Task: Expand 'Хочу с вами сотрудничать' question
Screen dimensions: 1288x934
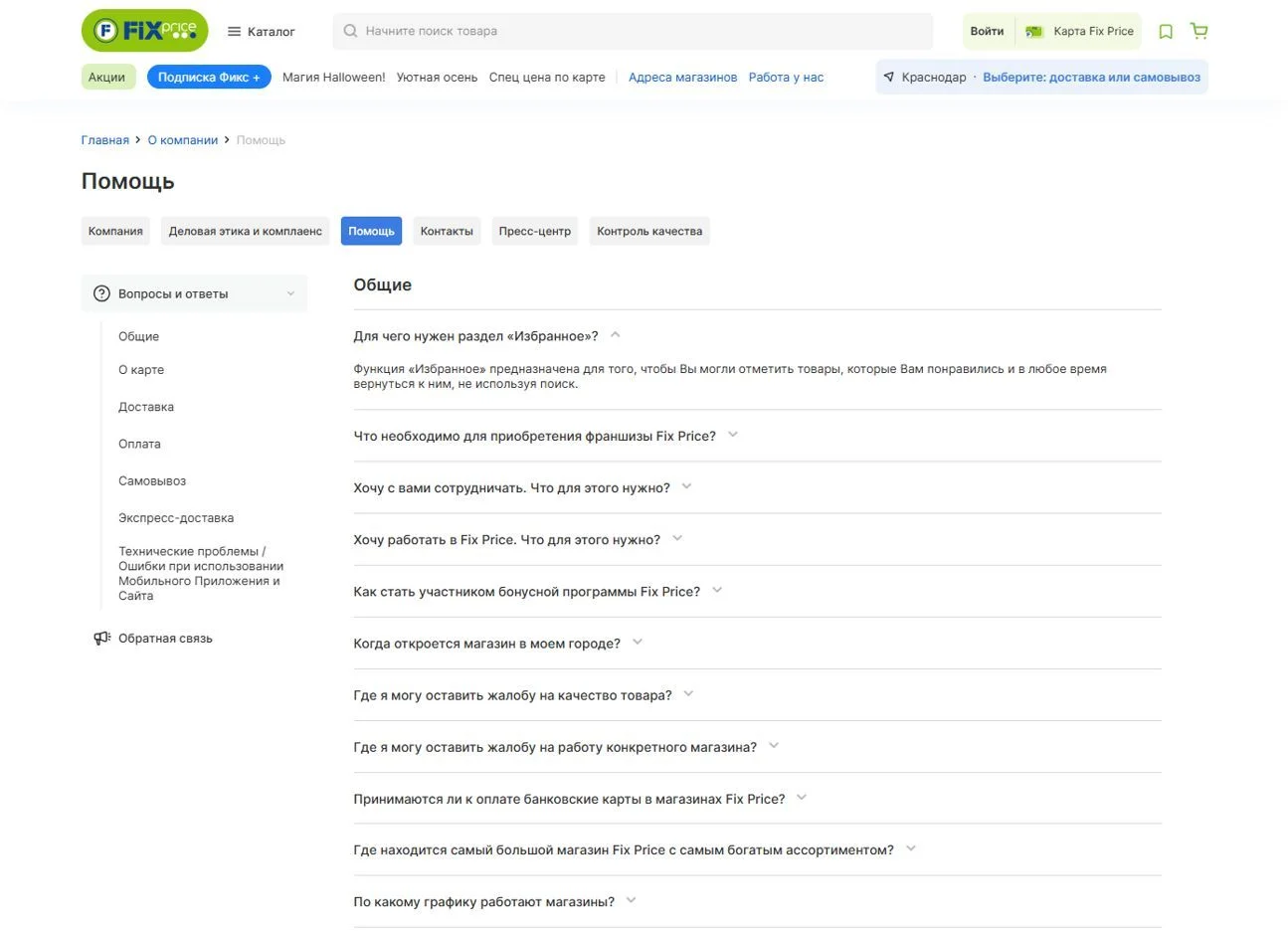Action: click(686, 486)
